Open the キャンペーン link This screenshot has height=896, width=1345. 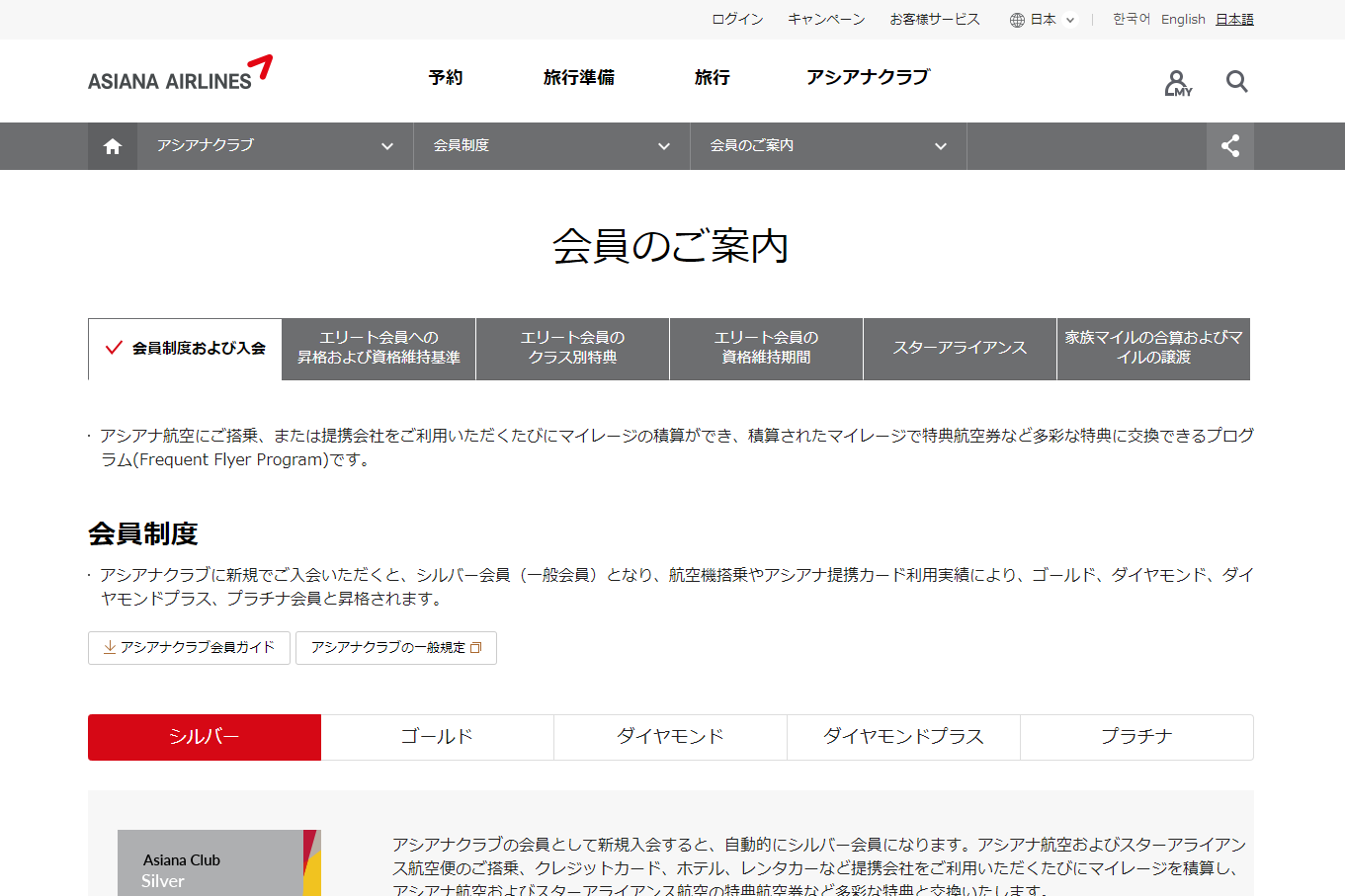826,20
